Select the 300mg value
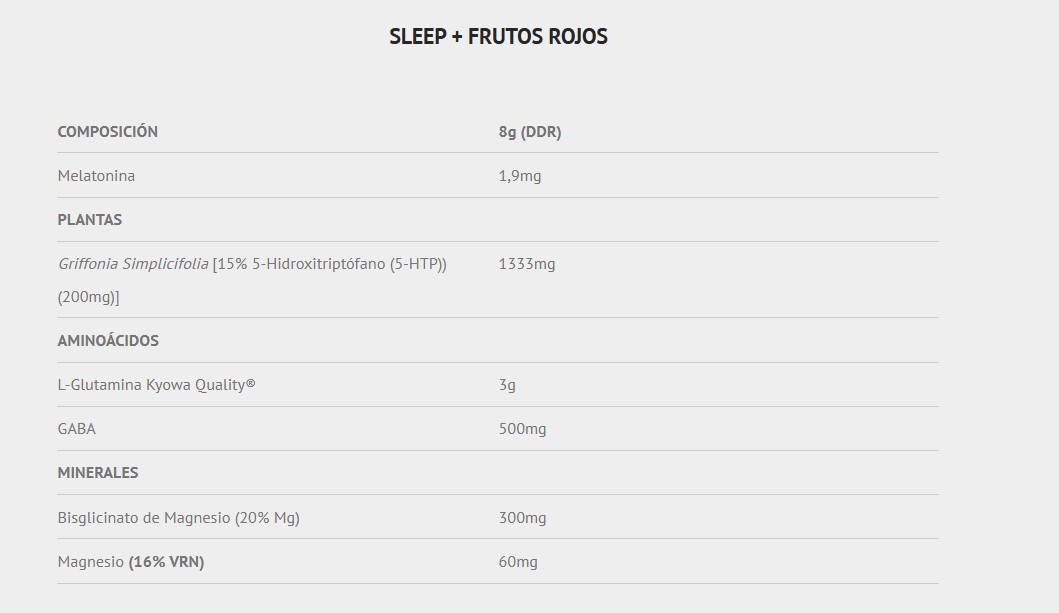 tap(522, 518)
